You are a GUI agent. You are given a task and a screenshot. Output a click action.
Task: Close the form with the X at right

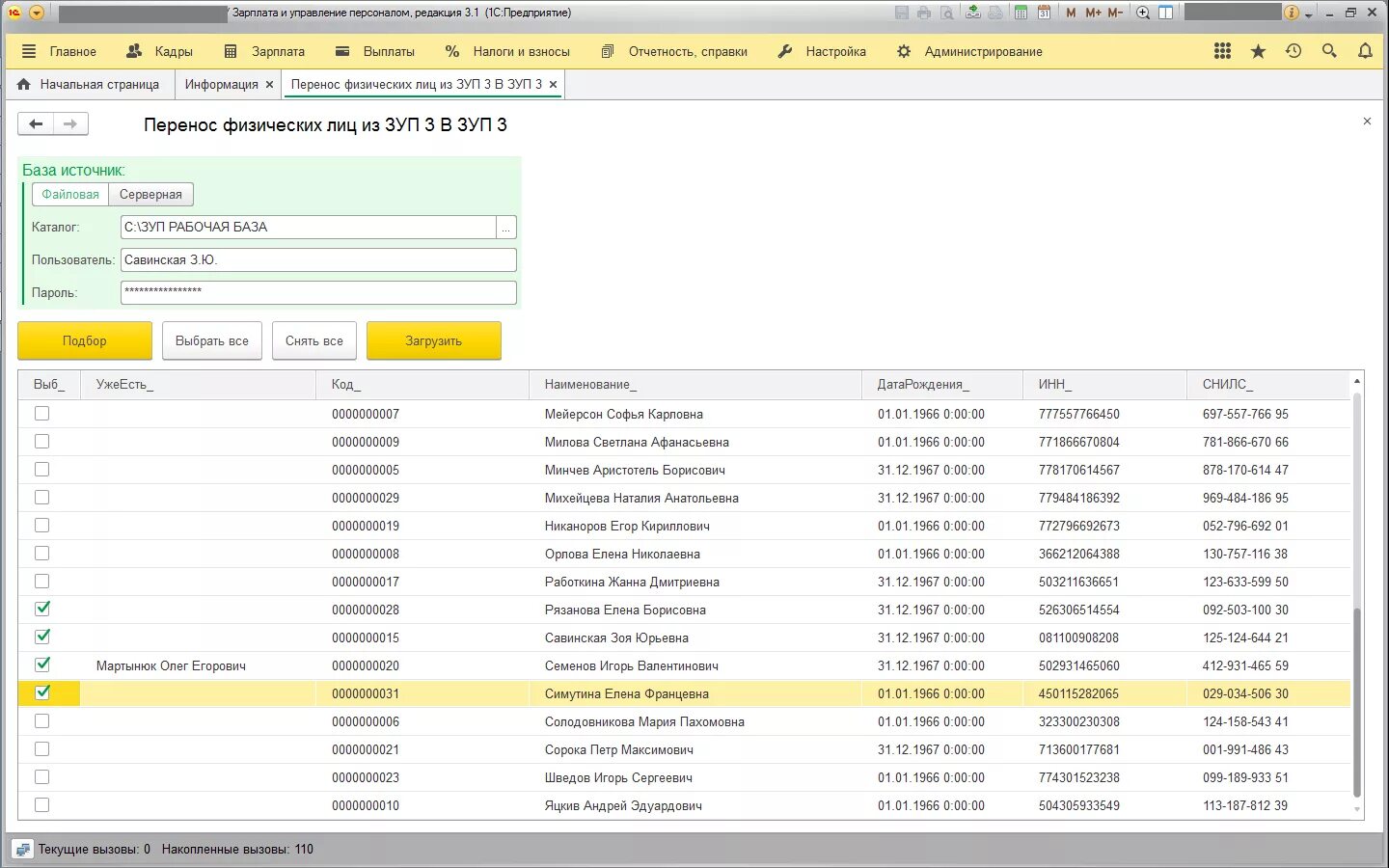coord(1367,122)
